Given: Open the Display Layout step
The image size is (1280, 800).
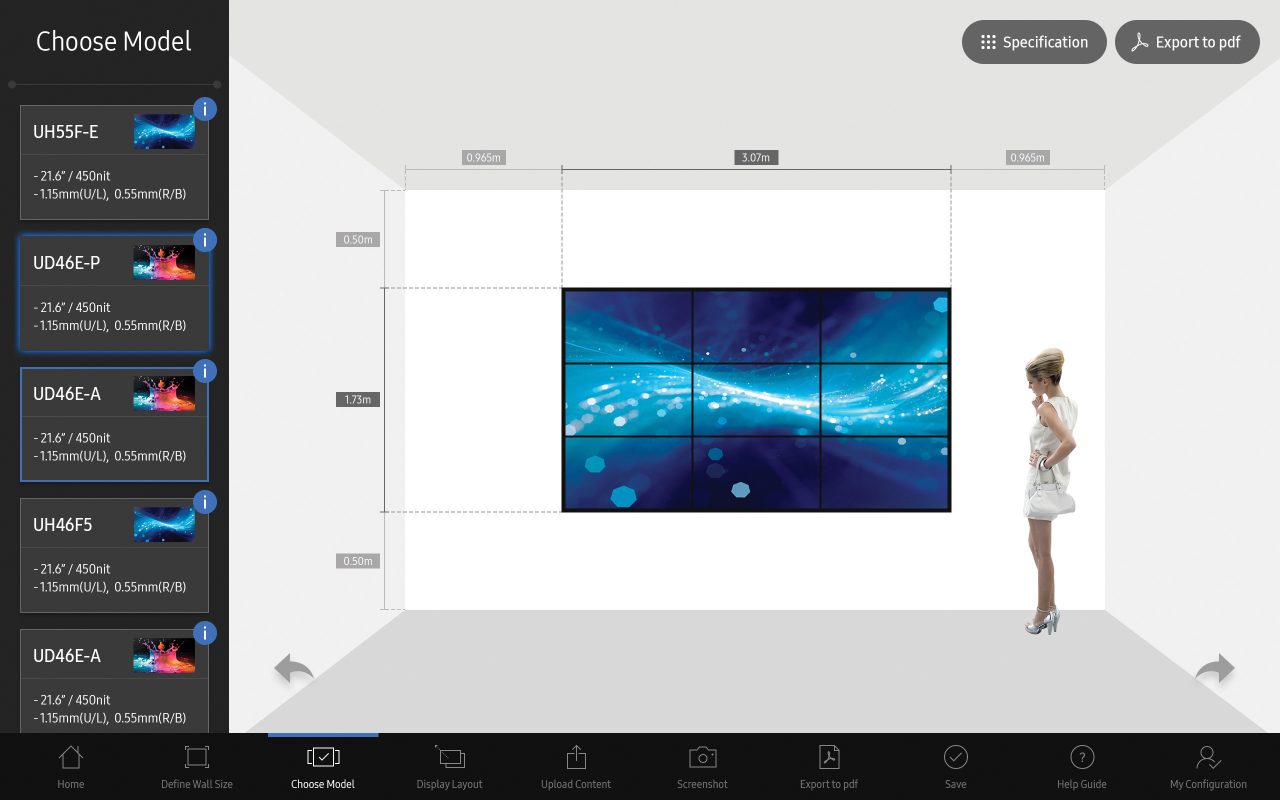Looking at the screenshot, I should 449,766.
